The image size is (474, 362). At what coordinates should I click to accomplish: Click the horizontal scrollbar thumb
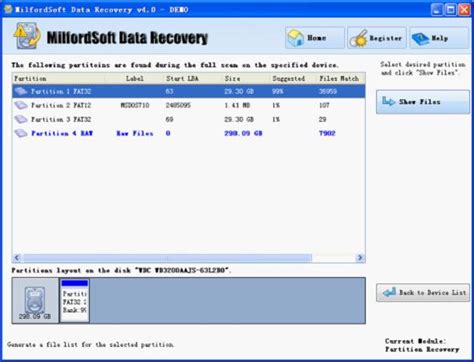[167, 258]
